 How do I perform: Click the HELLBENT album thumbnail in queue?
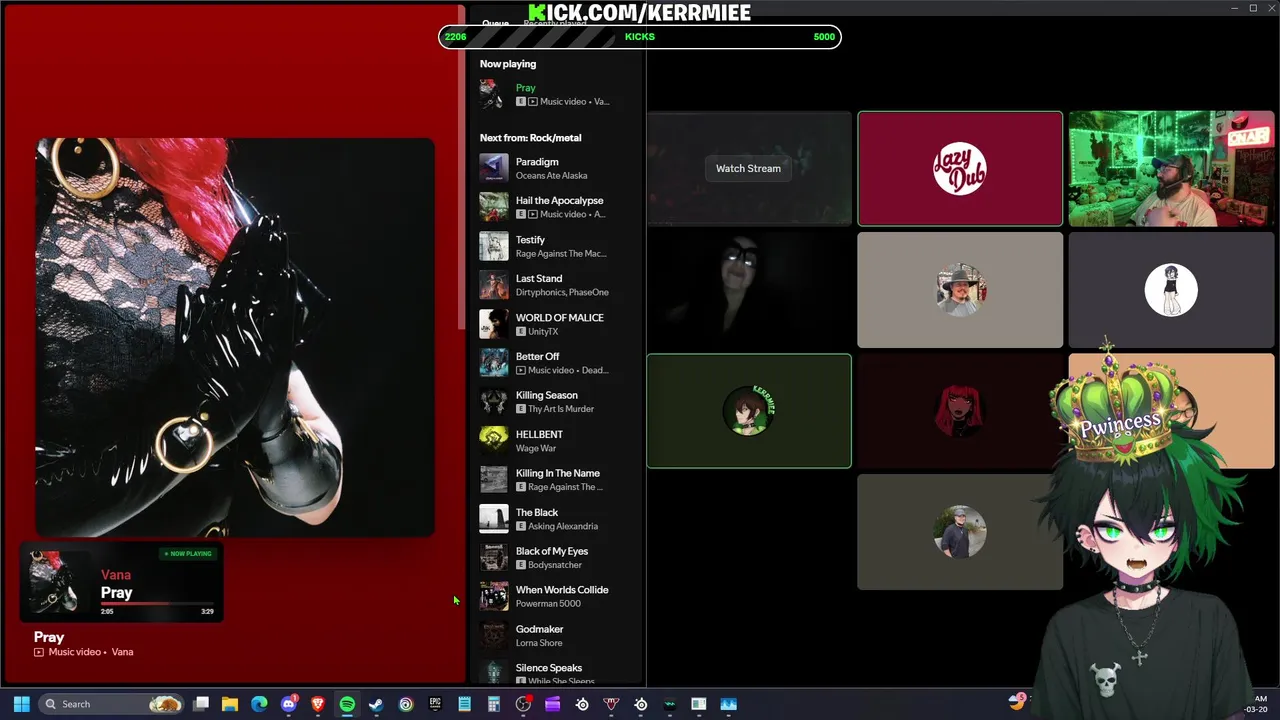494,441
